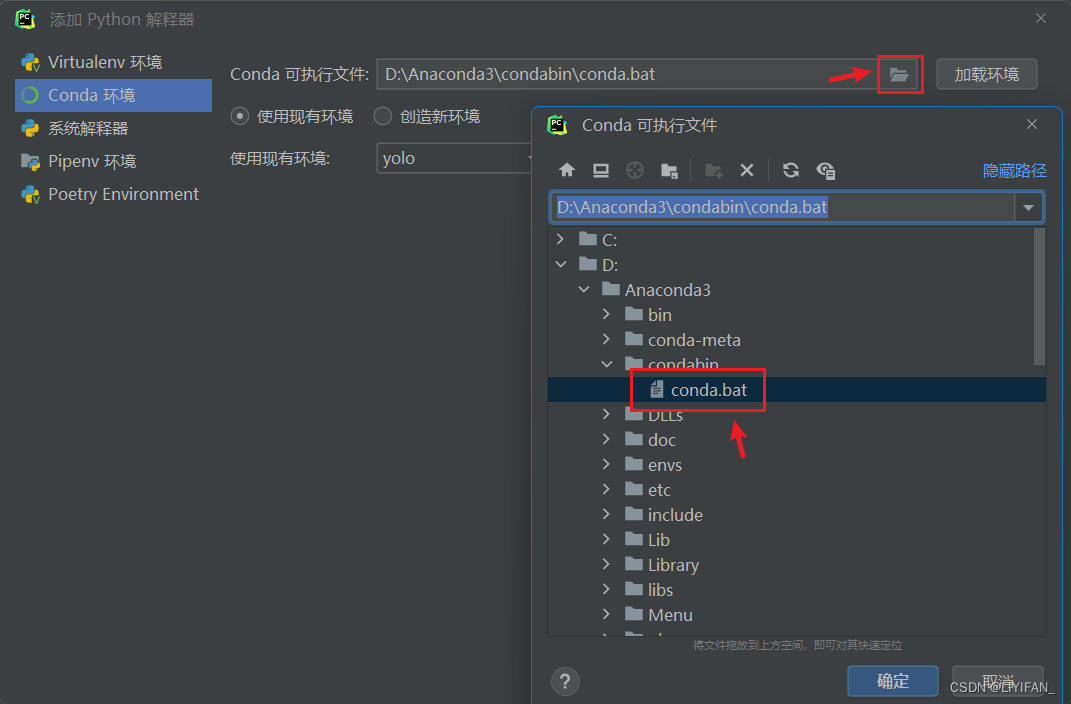Select conda.bat file in tree
Image resolution: width=1071 pixels, height=704 pixels.
[797, 389]
